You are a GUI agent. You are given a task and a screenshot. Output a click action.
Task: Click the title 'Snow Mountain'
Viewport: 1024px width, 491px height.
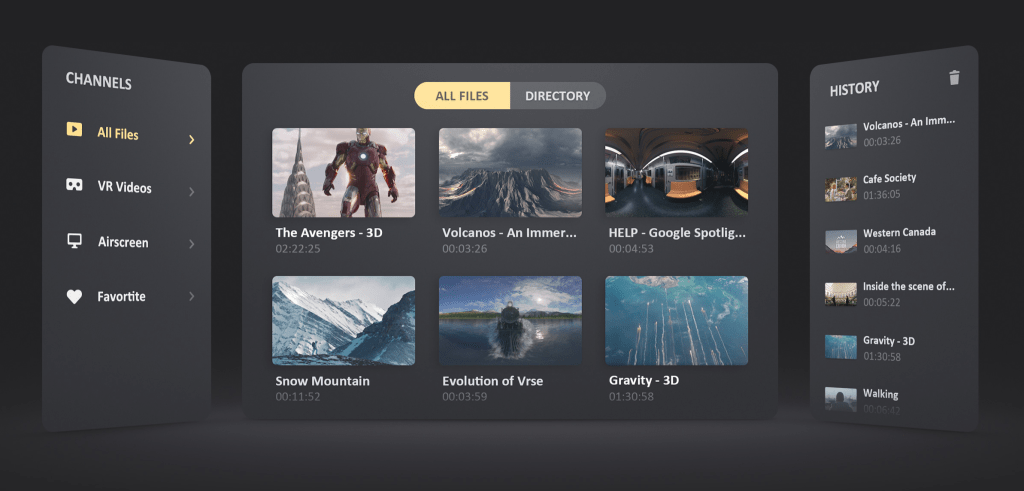coord(323,381)
